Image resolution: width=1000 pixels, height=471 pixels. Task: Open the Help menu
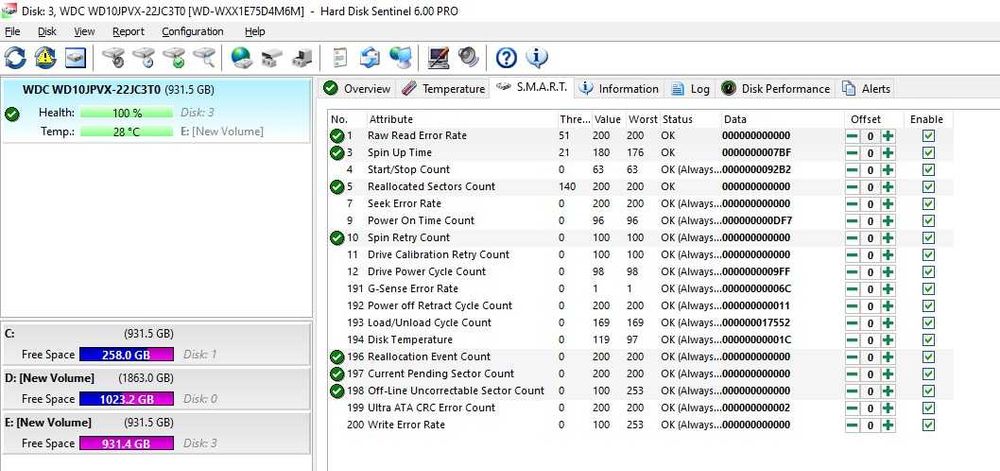254,31
